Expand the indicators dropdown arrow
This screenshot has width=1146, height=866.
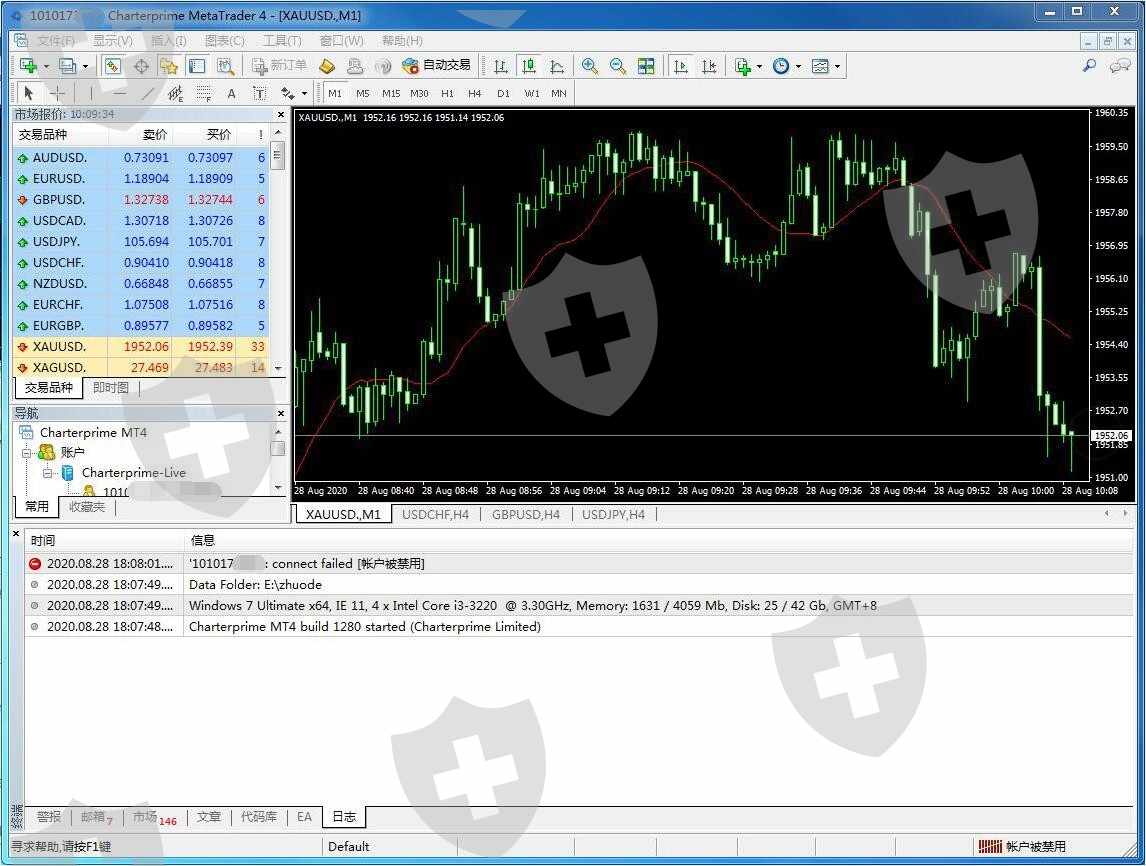point(759,67)
